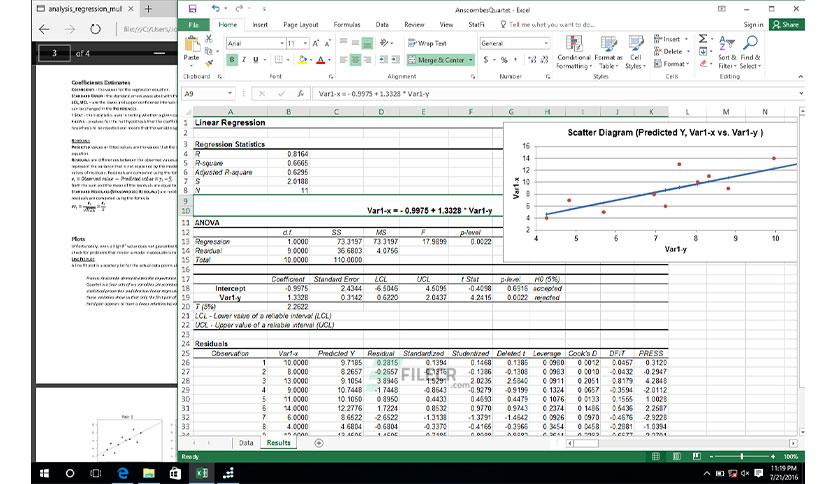This screenshot has height=484, width=836.
Task: Toggle left text alignment
Action: pos(343,60)
